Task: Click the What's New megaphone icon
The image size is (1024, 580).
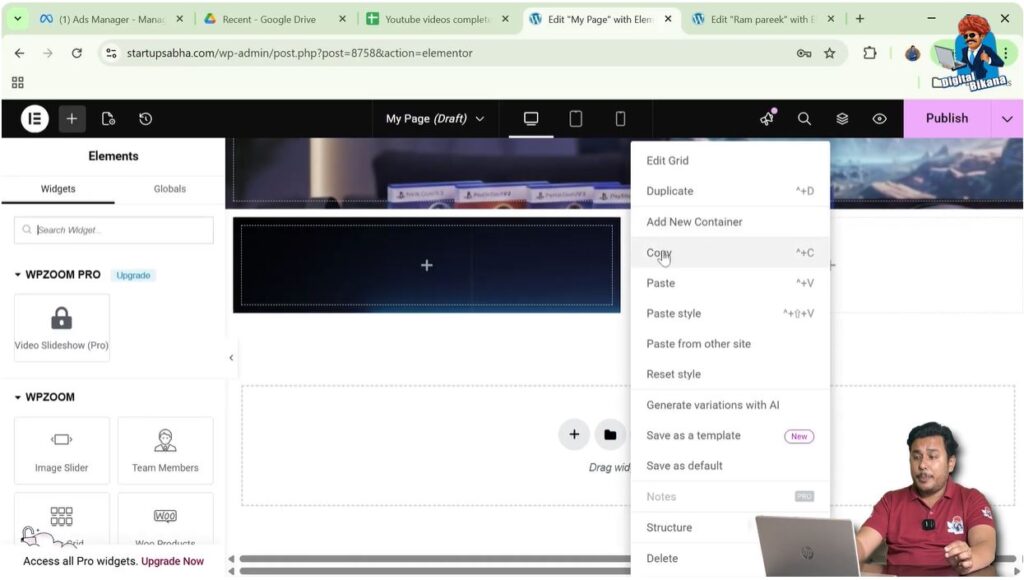Action: pos(767,119)
